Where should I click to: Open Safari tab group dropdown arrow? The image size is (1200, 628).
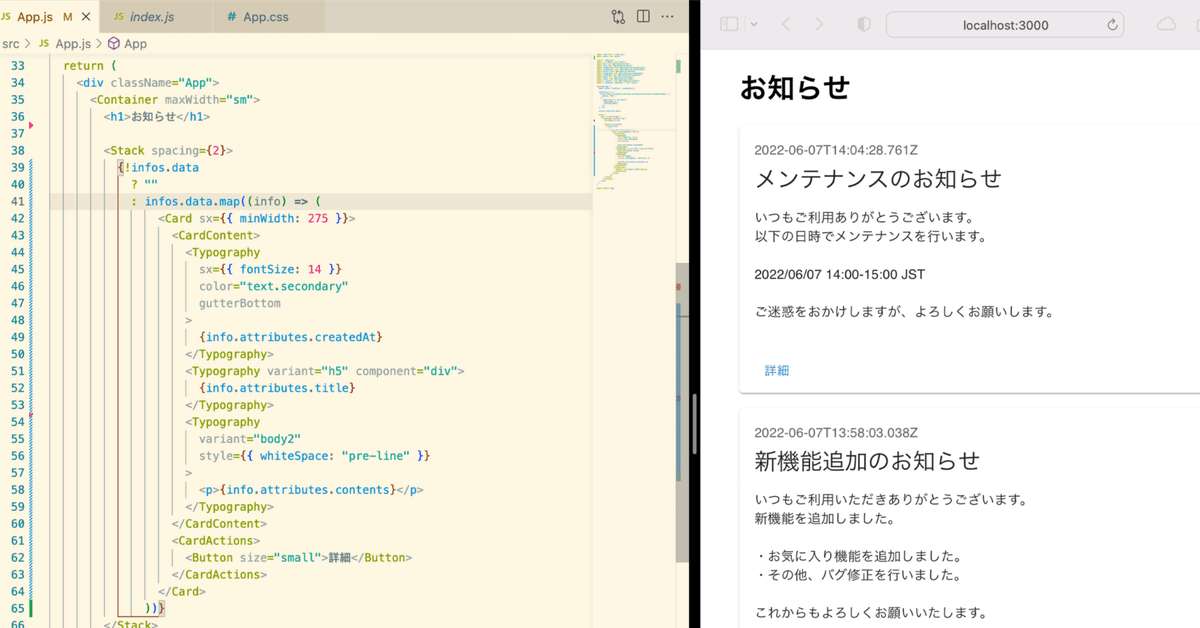(754, 24)
